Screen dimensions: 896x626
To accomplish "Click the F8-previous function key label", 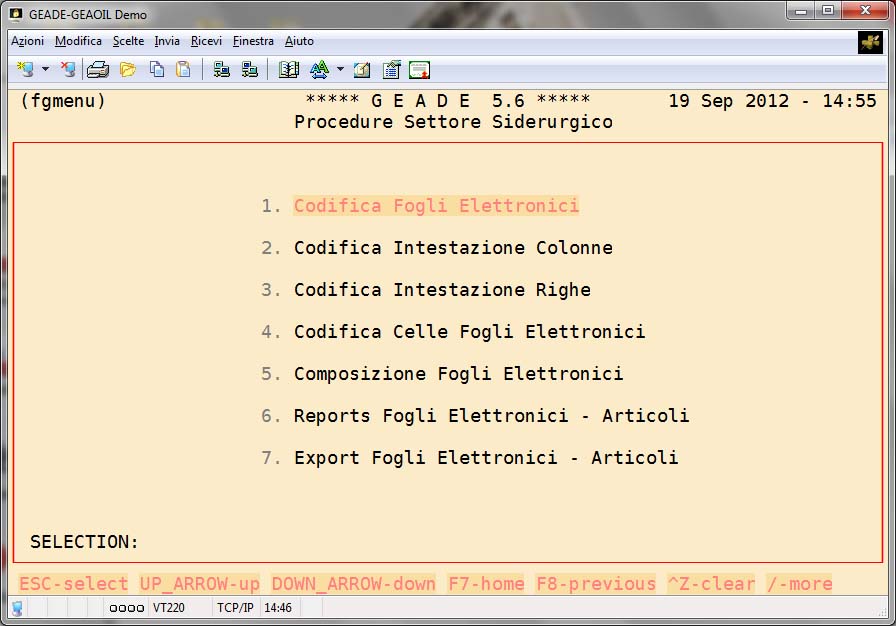I will coord(596,584).
